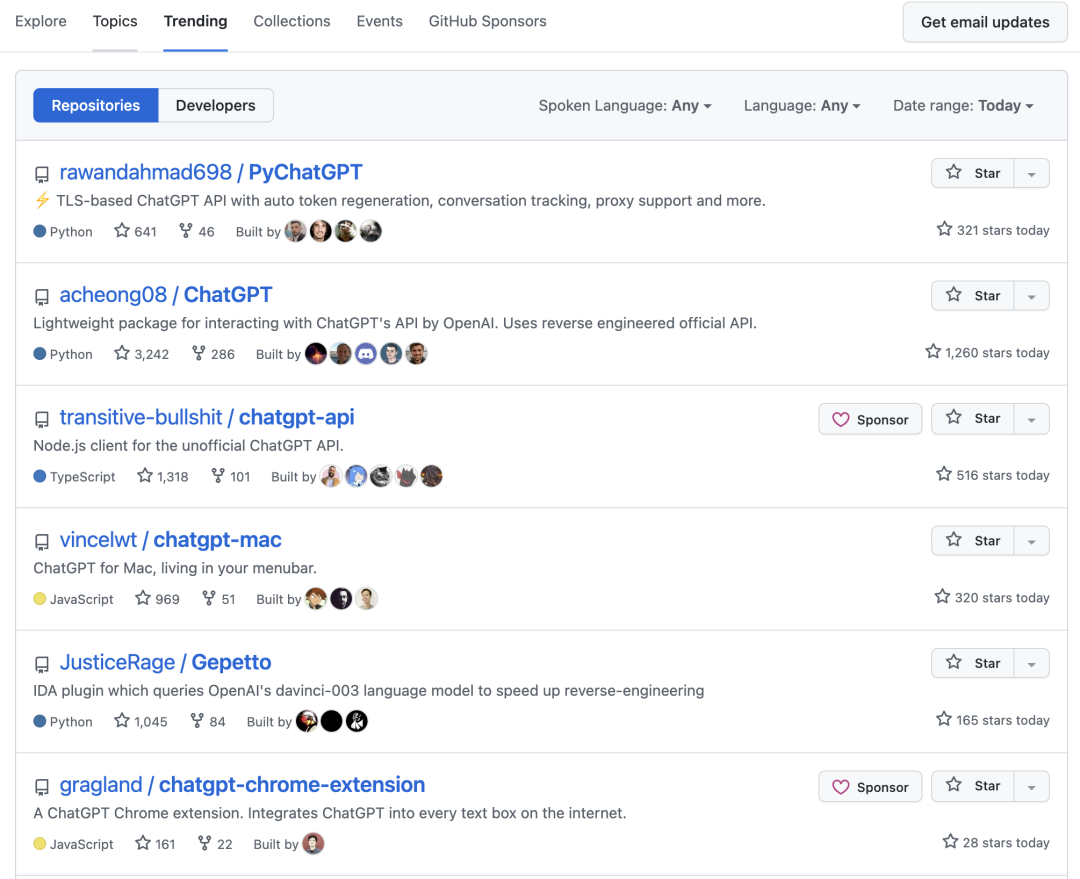
Task: Open the JusticeRage / Gepetto repository link
Action: (x=165, y=663)
